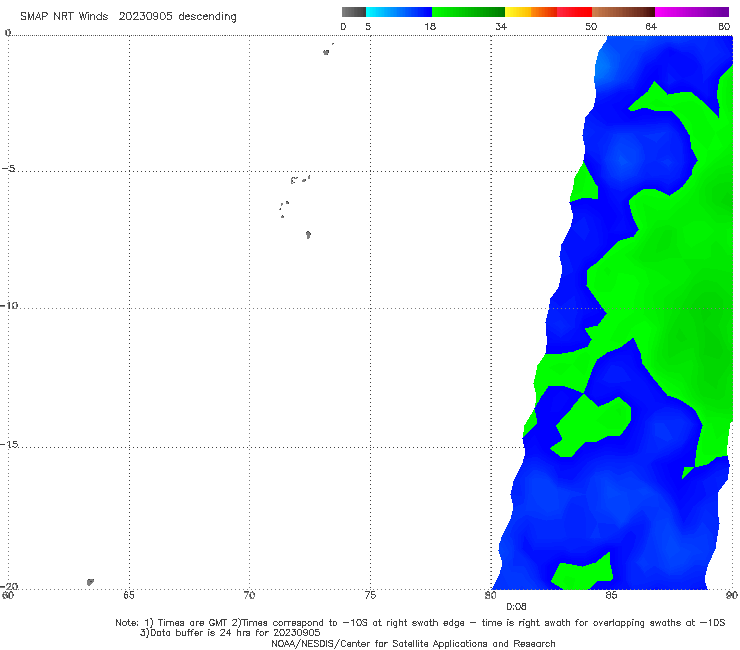
Task: Click the green 18–34 segment of the color bar
Action: (x=468, y=12)
